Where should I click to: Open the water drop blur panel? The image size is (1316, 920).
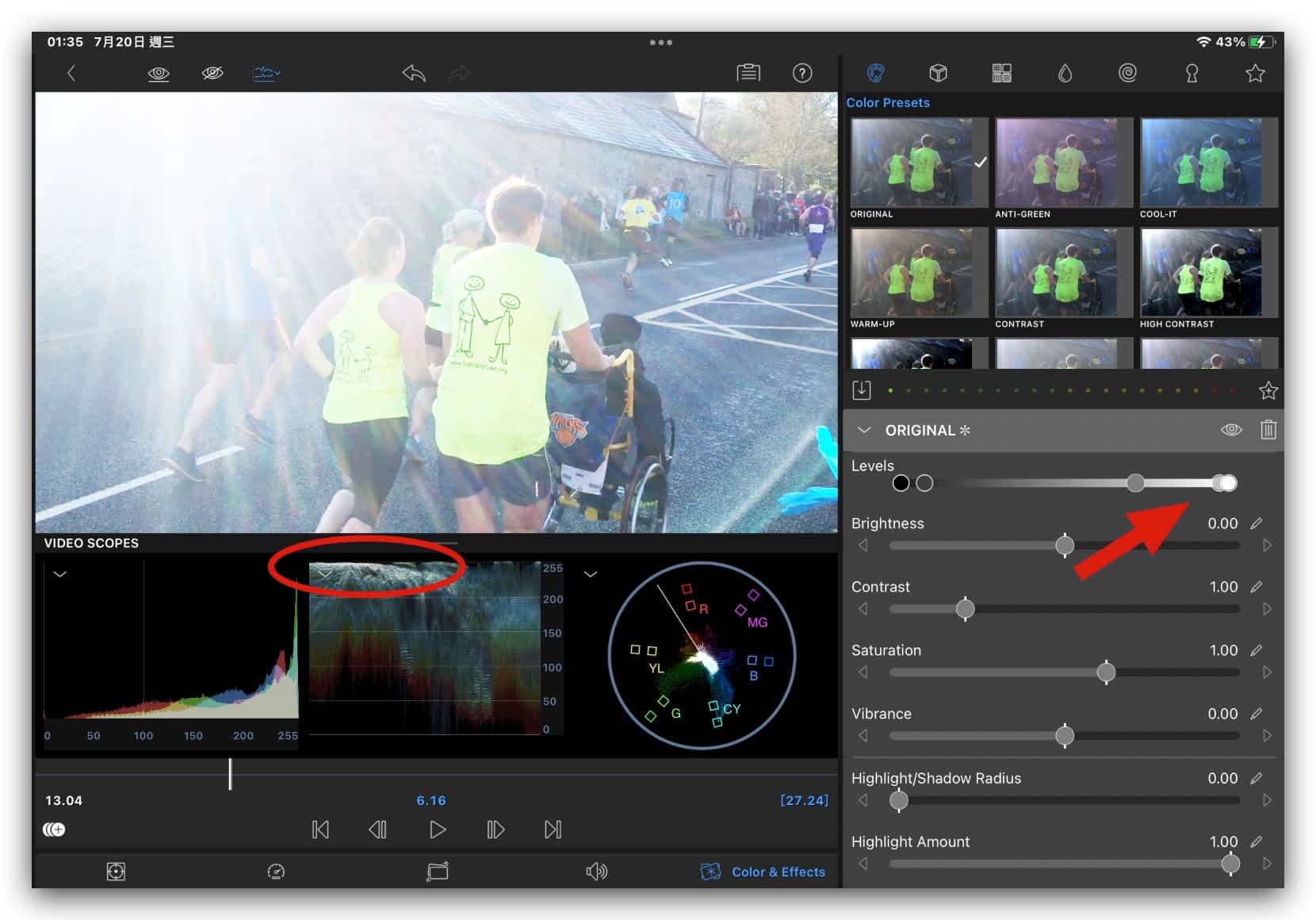(1065, 74)
